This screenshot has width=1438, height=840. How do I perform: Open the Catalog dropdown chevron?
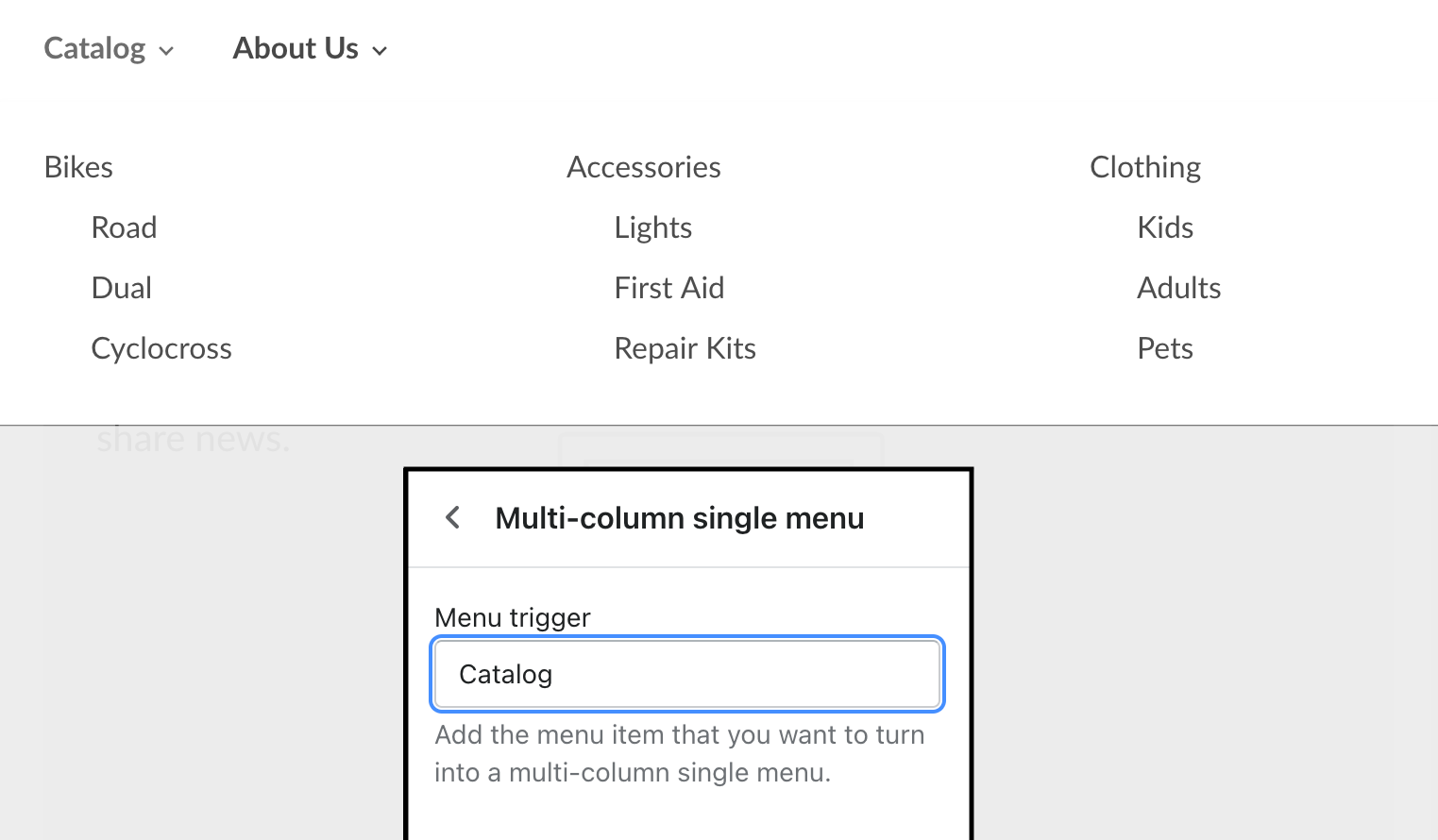(x=165, y=51)
